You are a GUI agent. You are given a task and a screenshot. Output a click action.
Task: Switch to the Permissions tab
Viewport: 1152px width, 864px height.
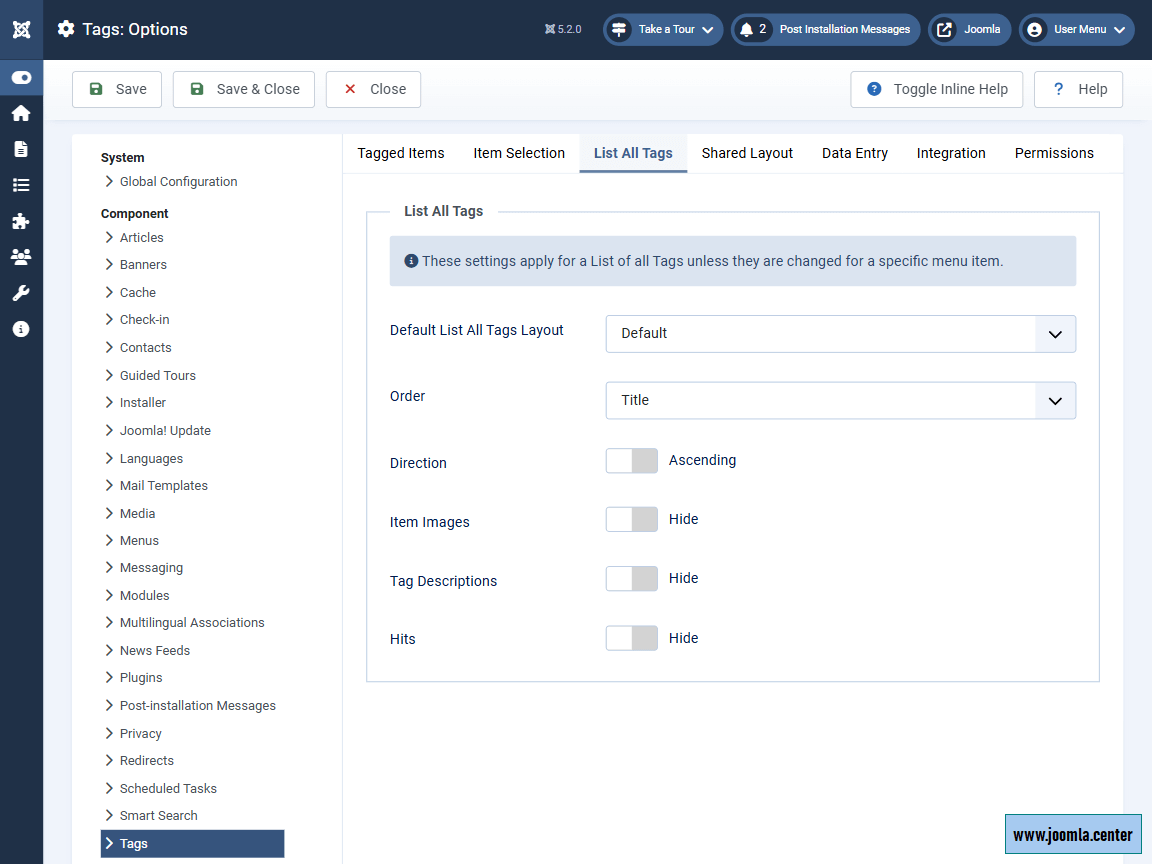1054,153
